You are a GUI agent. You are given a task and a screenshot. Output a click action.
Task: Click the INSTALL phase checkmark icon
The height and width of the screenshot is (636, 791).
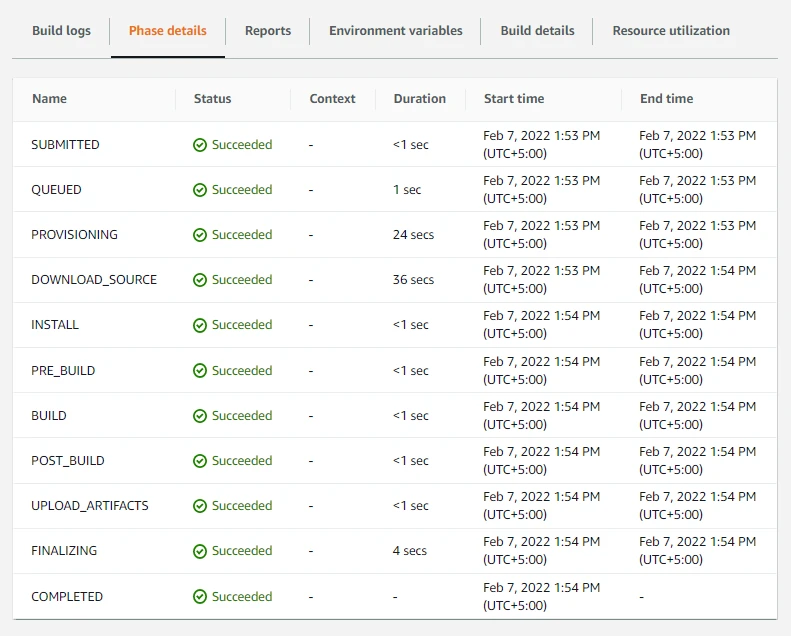click(200, 325)
